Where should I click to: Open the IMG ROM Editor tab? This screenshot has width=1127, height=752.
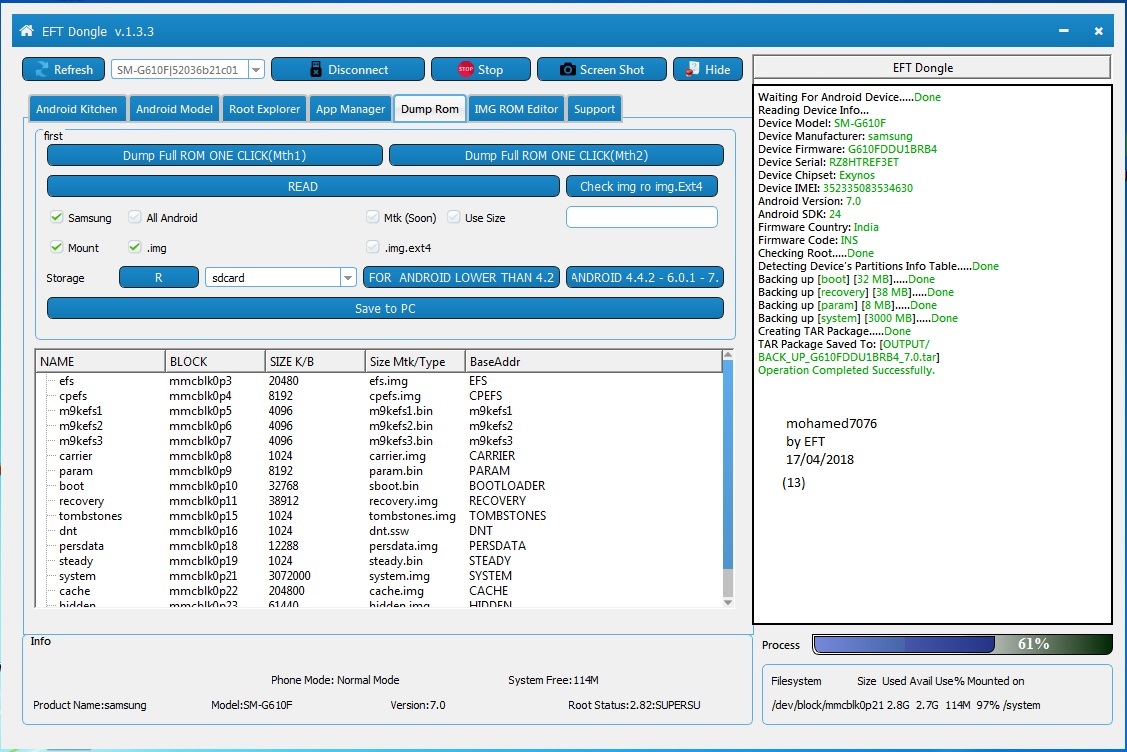pyautogui.click(x=516, y=109)
